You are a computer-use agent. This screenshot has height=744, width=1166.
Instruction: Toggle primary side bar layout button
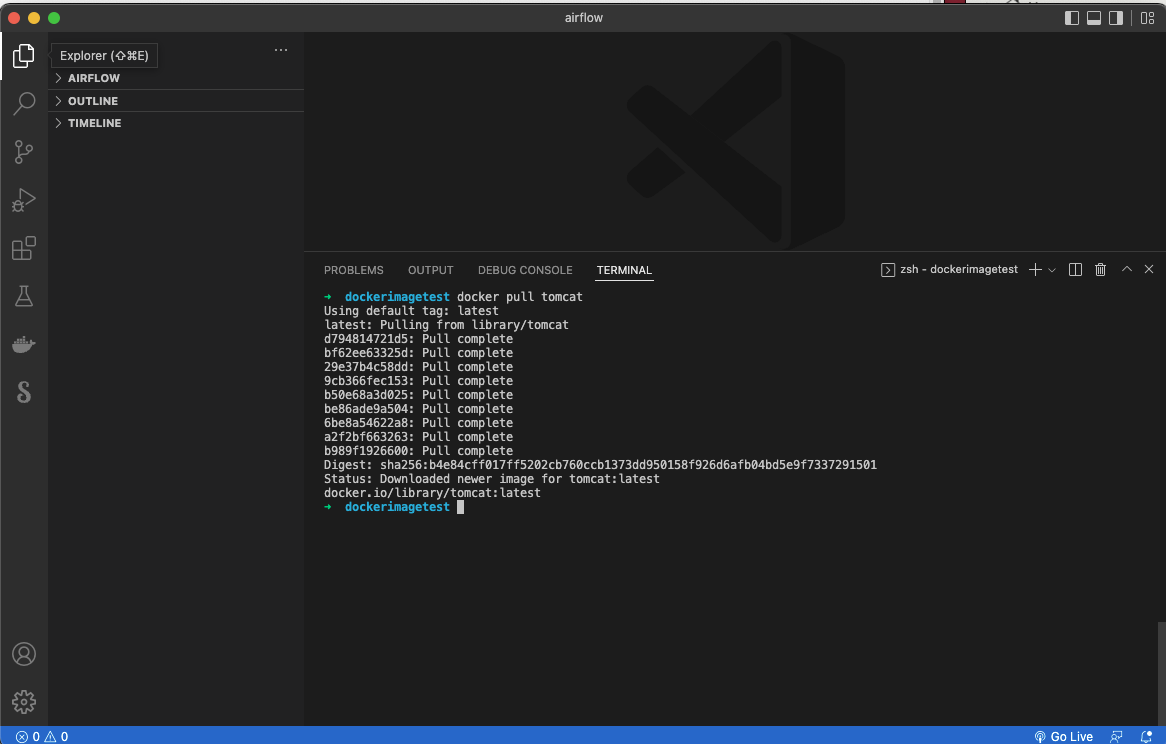(1072, 18)
